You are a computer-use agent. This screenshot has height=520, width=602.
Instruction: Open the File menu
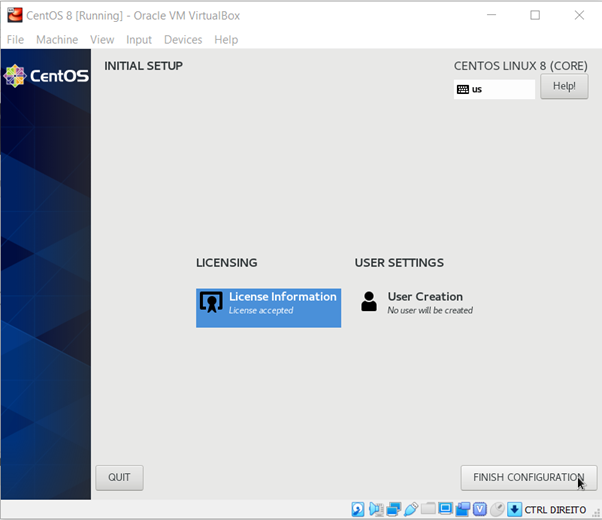pyautogui.click(x=15, y=40)
